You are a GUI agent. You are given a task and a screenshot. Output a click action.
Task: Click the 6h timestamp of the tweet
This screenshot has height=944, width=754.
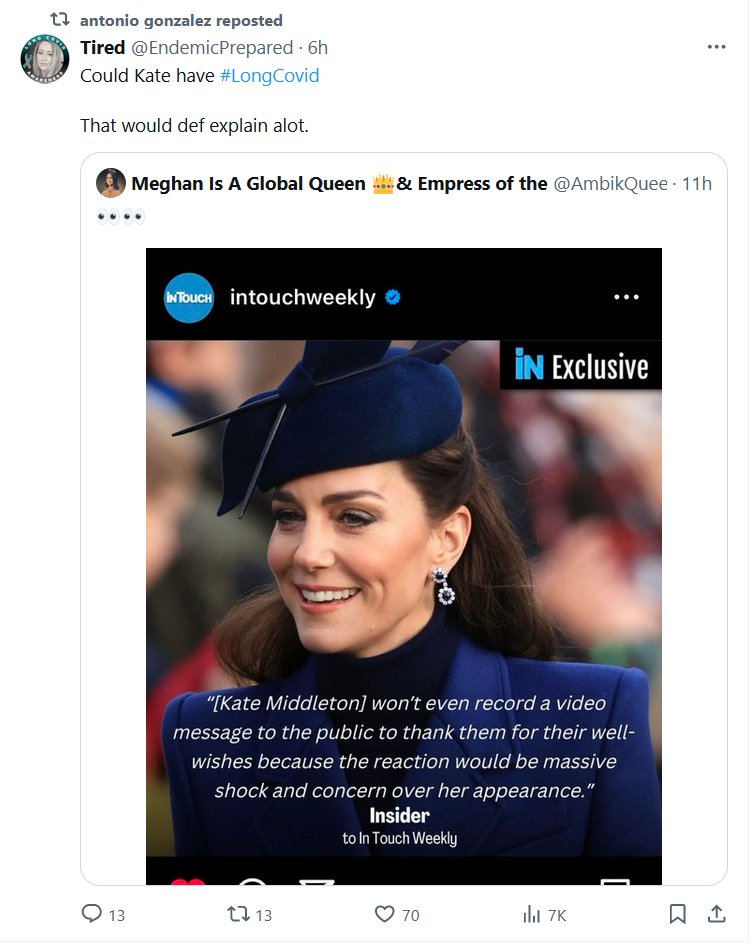[317, 48]
